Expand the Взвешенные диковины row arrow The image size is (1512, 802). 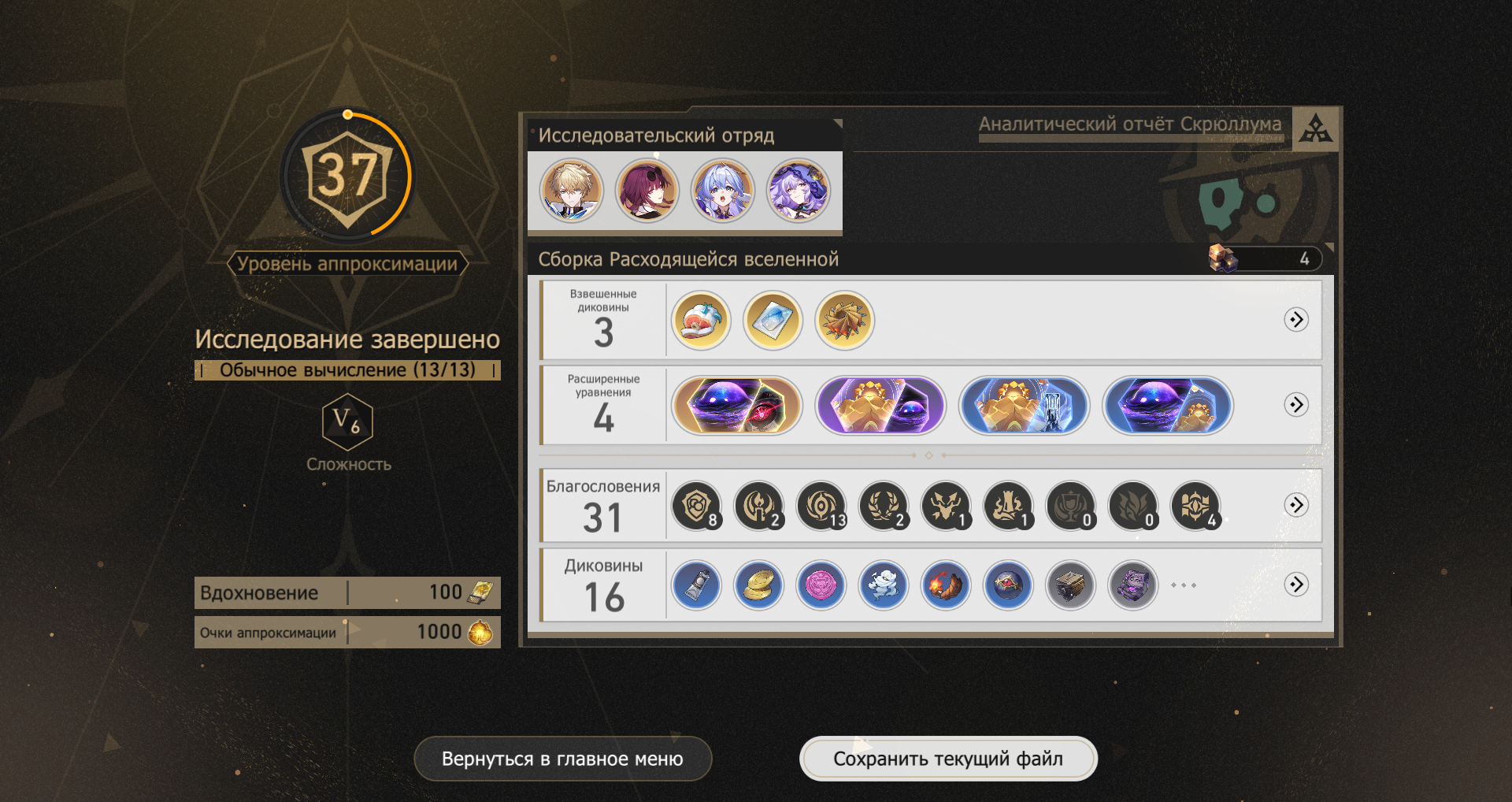pyautogui.click(x=1296, y=319)
